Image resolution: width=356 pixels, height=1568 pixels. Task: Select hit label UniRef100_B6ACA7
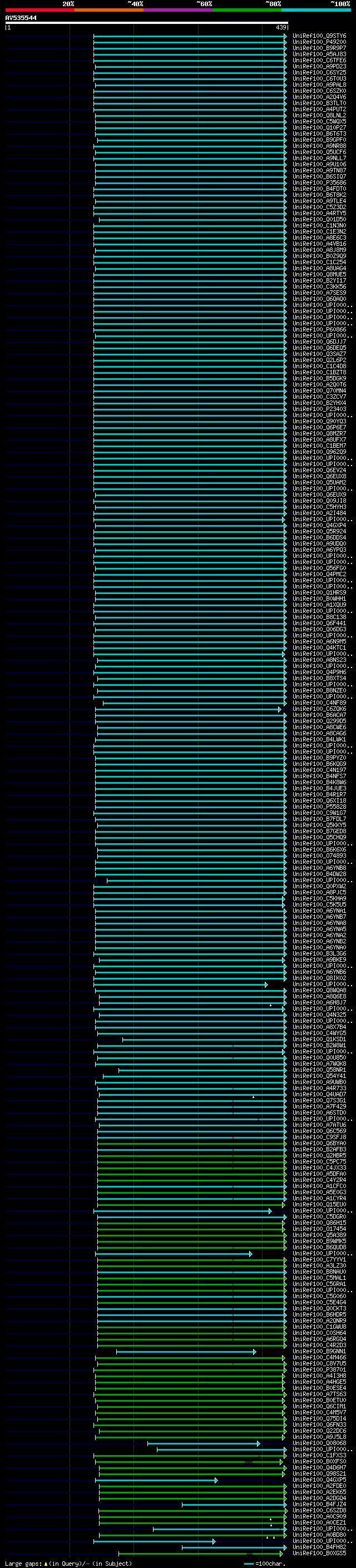[319, 715]
